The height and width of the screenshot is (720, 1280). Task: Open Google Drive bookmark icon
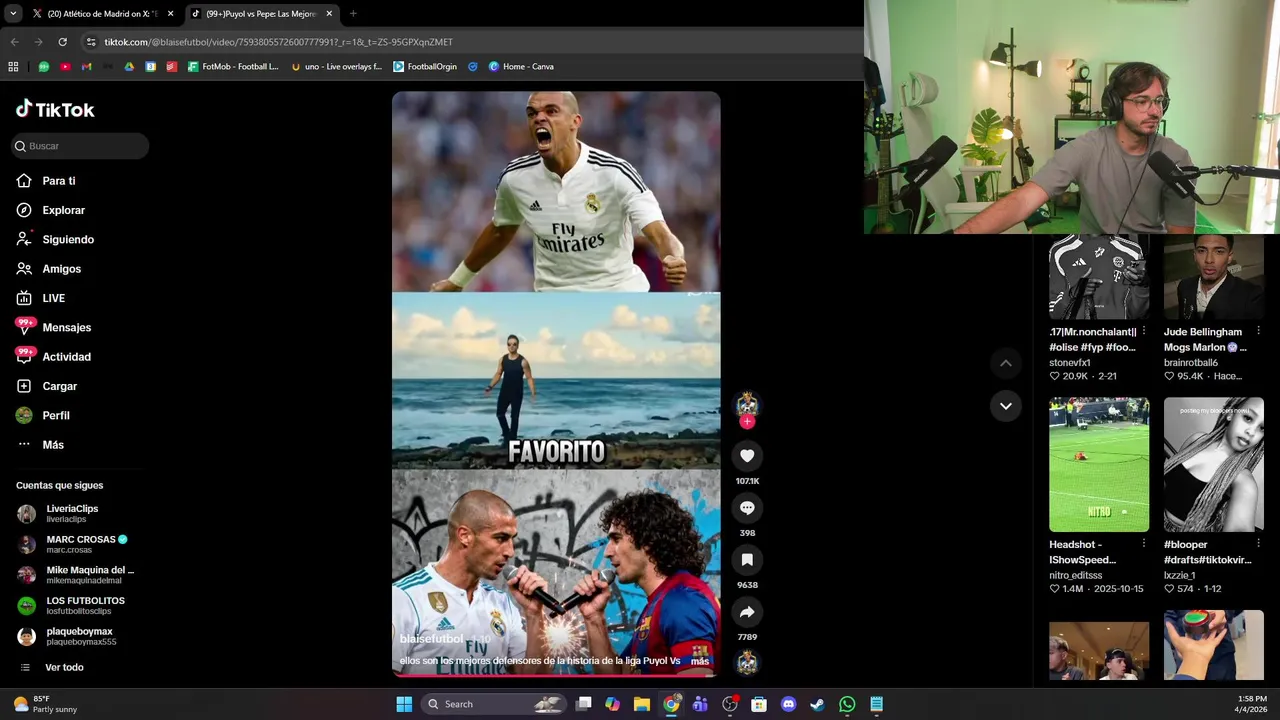(x=129, y=67)
